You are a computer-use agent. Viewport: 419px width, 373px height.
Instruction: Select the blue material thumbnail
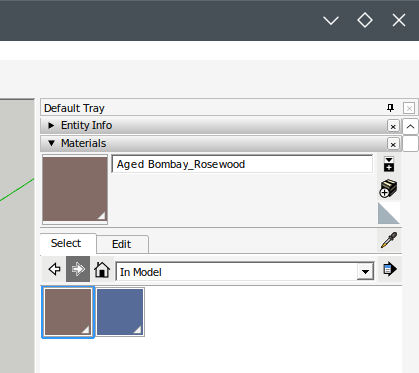tap(120, 312)
